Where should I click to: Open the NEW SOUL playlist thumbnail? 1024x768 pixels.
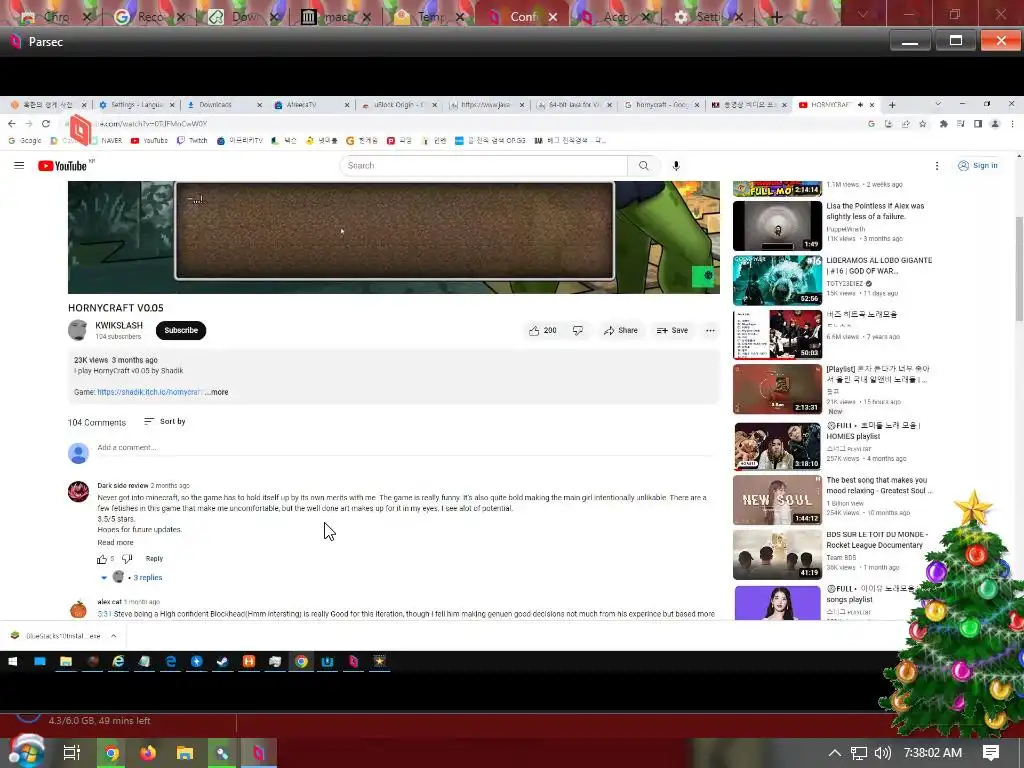777,500
